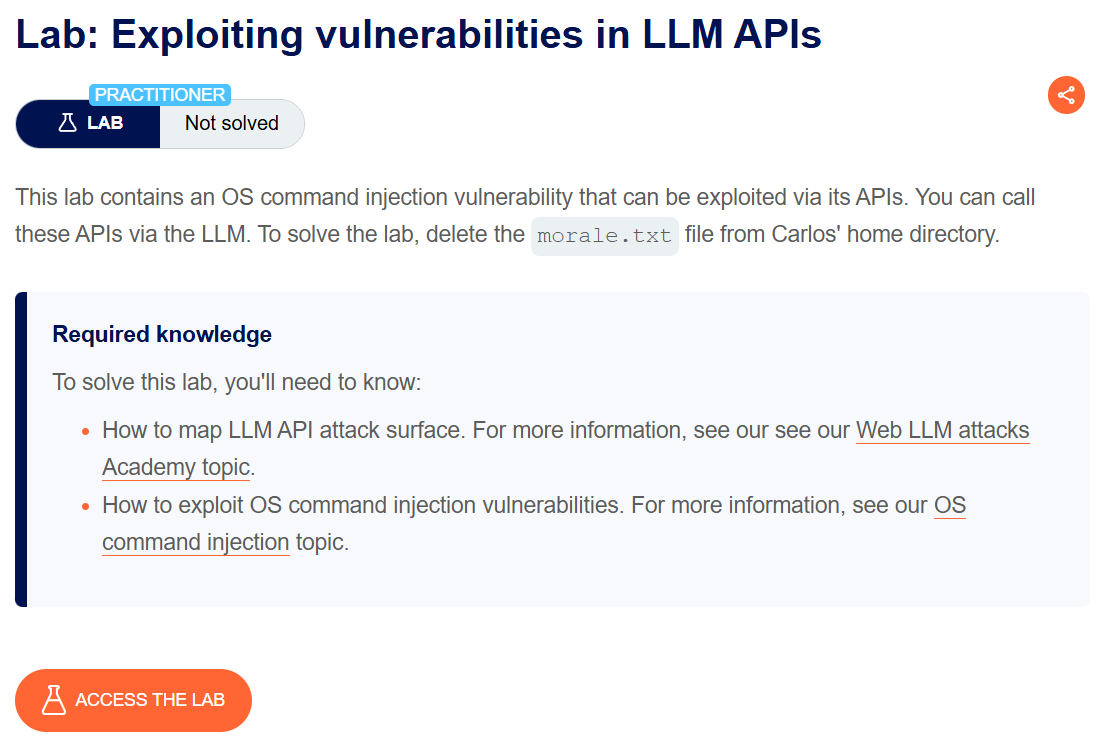Click the orange share icon

pos(1066,95)
